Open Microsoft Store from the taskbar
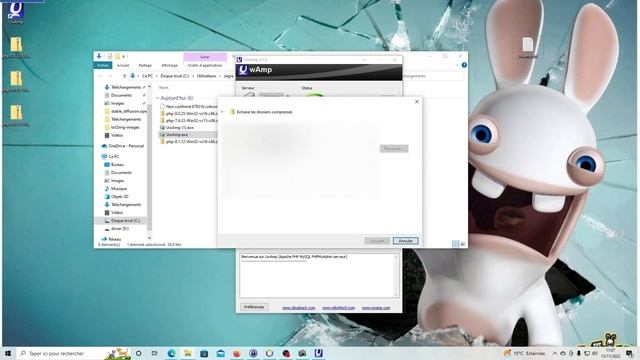 coord(204,353)
